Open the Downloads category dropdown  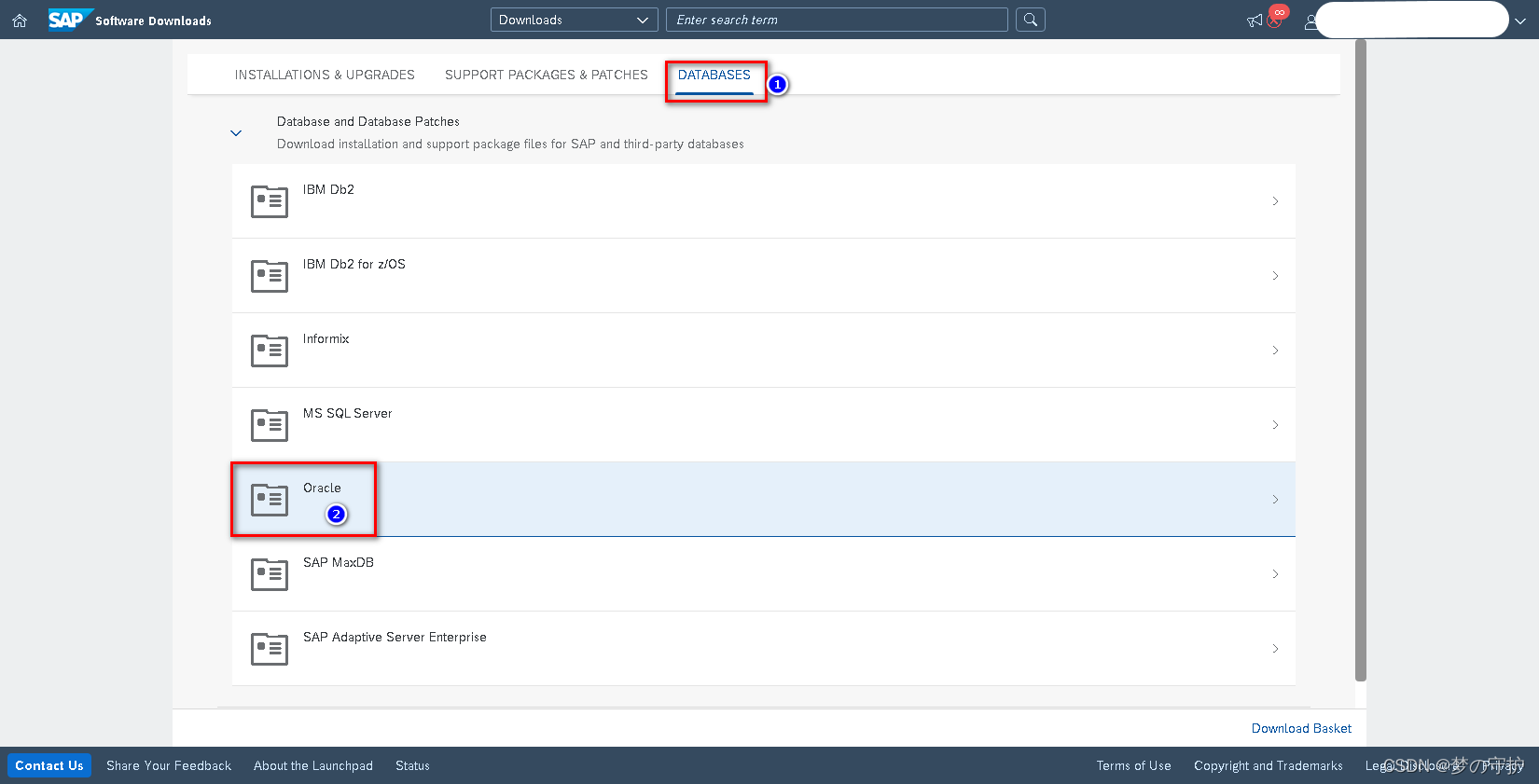pyautogui.click(x=575, y=20)
